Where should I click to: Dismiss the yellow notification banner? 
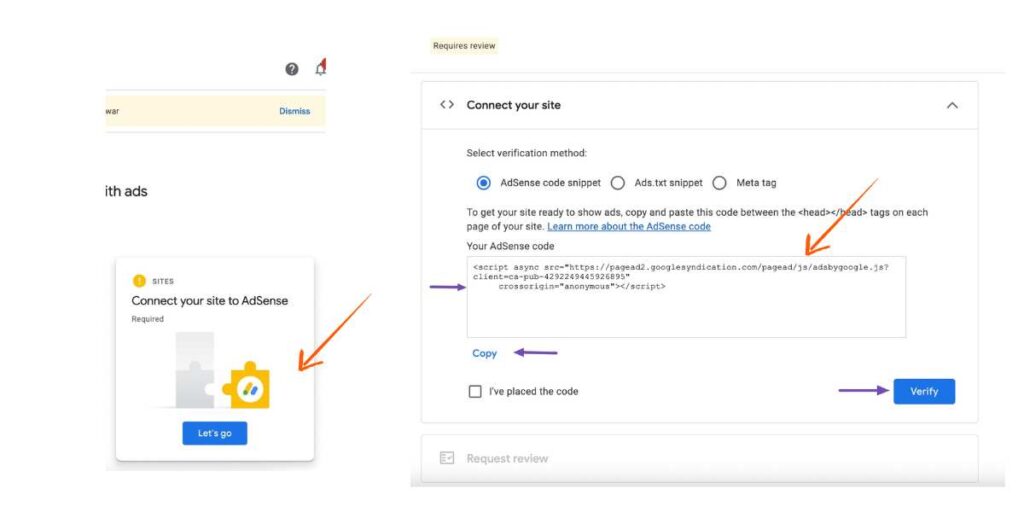click(x=295, y=111)
